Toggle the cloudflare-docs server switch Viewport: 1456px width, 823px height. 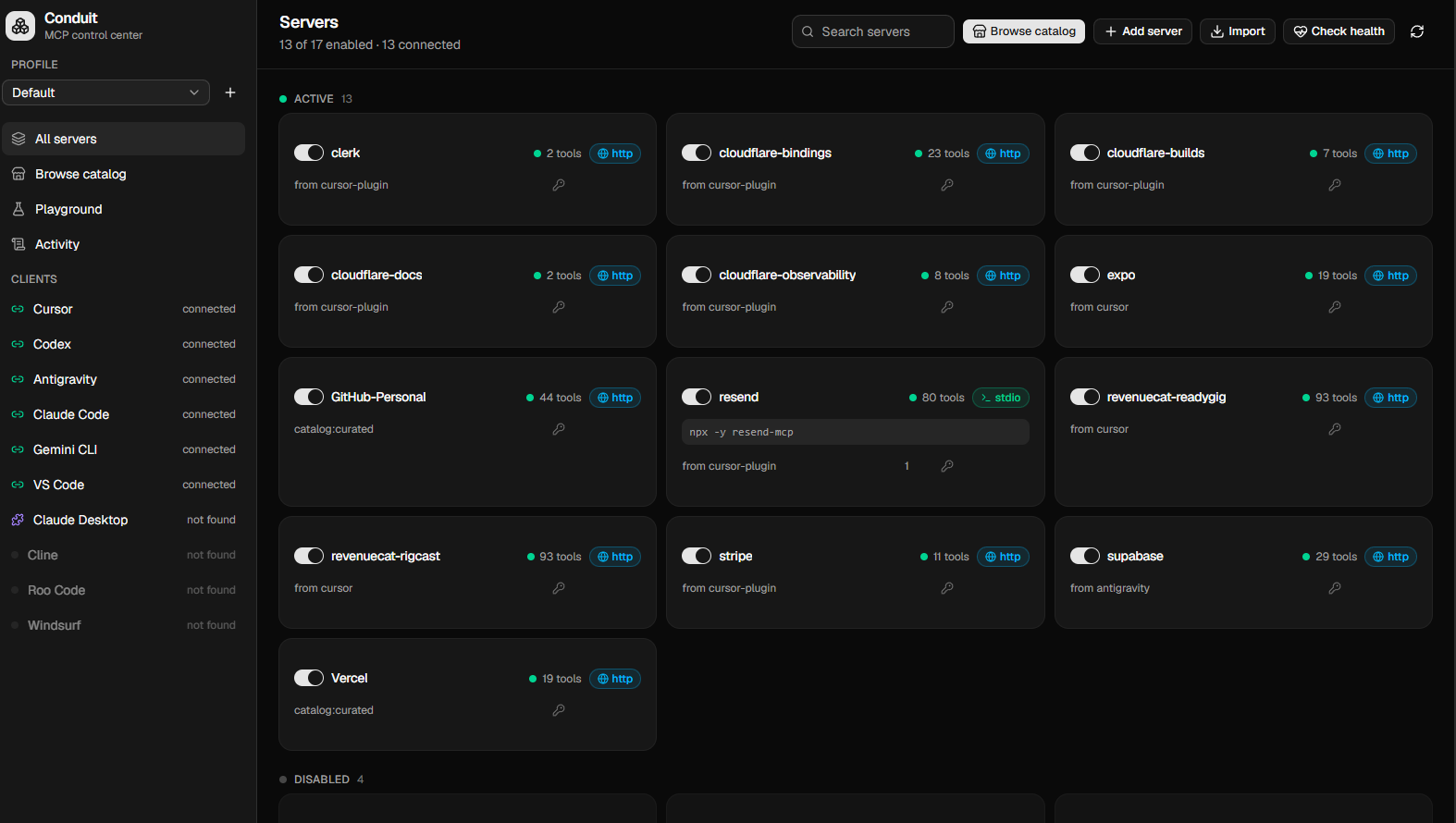309,275
